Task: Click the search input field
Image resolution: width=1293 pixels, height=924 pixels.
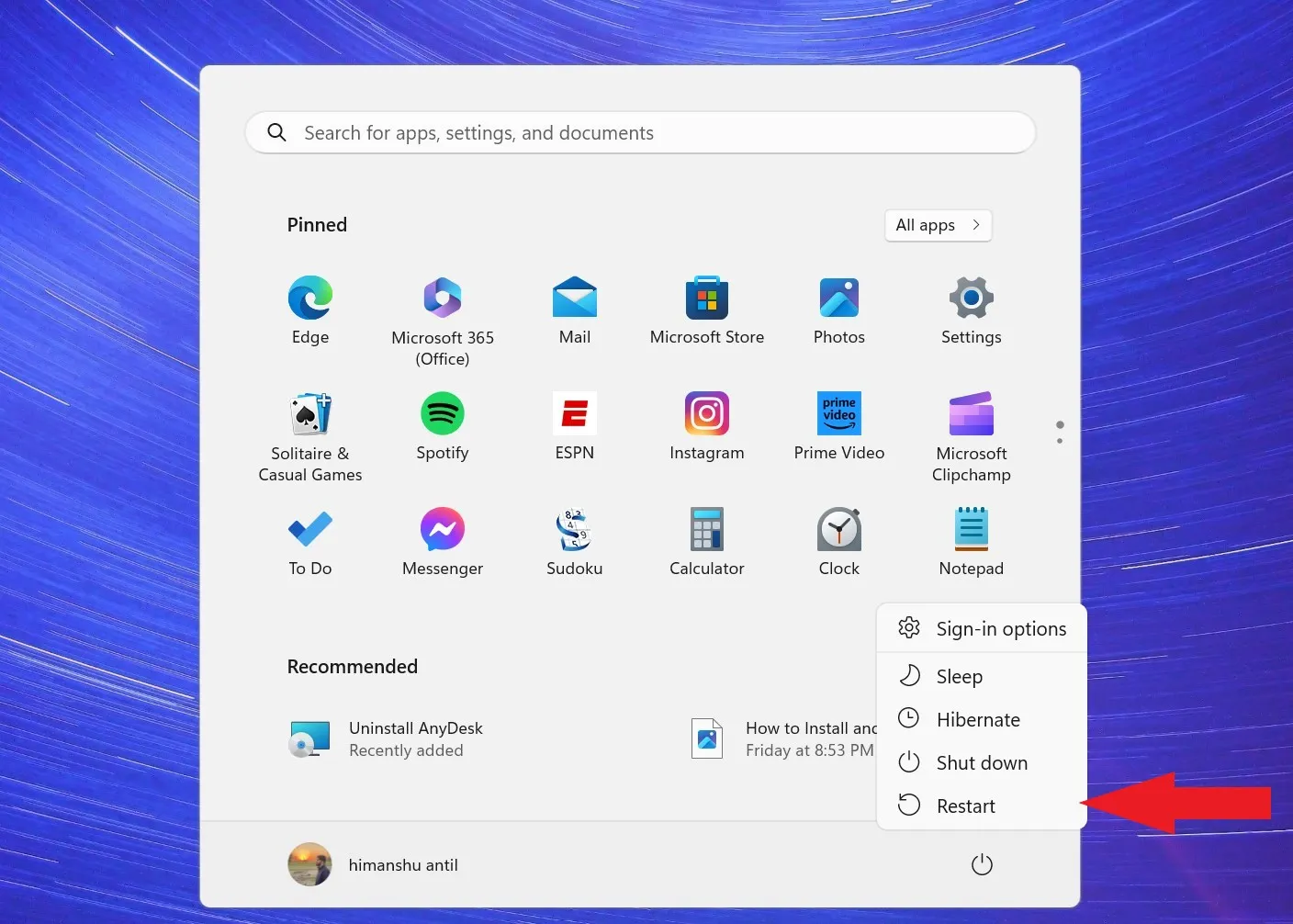Action: [x=640, y=132]
